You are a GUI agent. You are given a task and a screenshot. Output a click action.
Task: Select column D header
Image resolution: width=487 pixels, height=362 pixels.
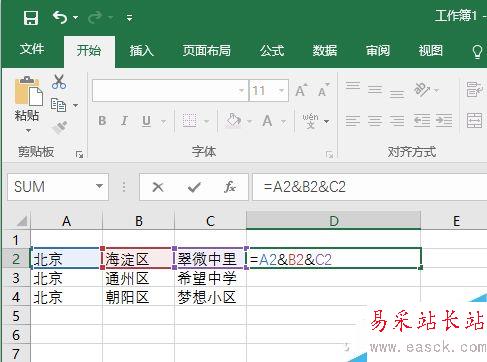333,221
